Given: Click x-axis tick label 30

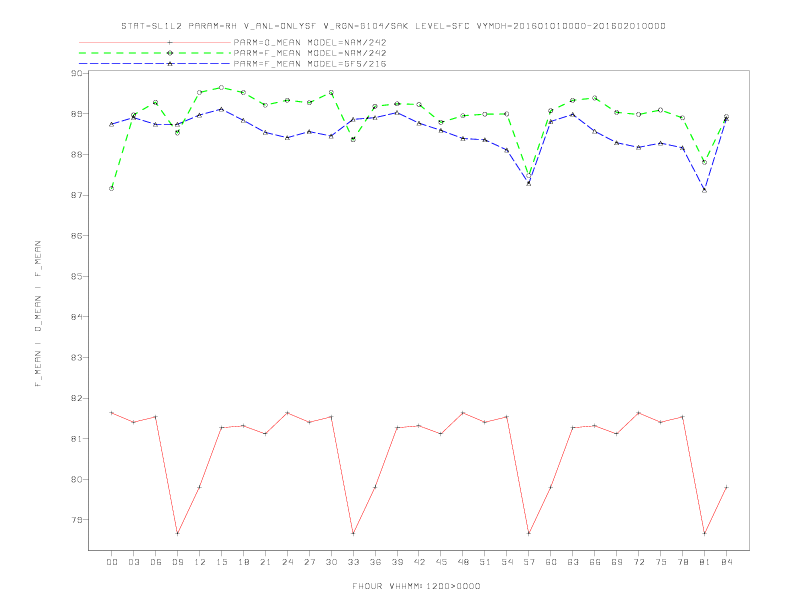Looking at the screenshot, I should [331, 562].
